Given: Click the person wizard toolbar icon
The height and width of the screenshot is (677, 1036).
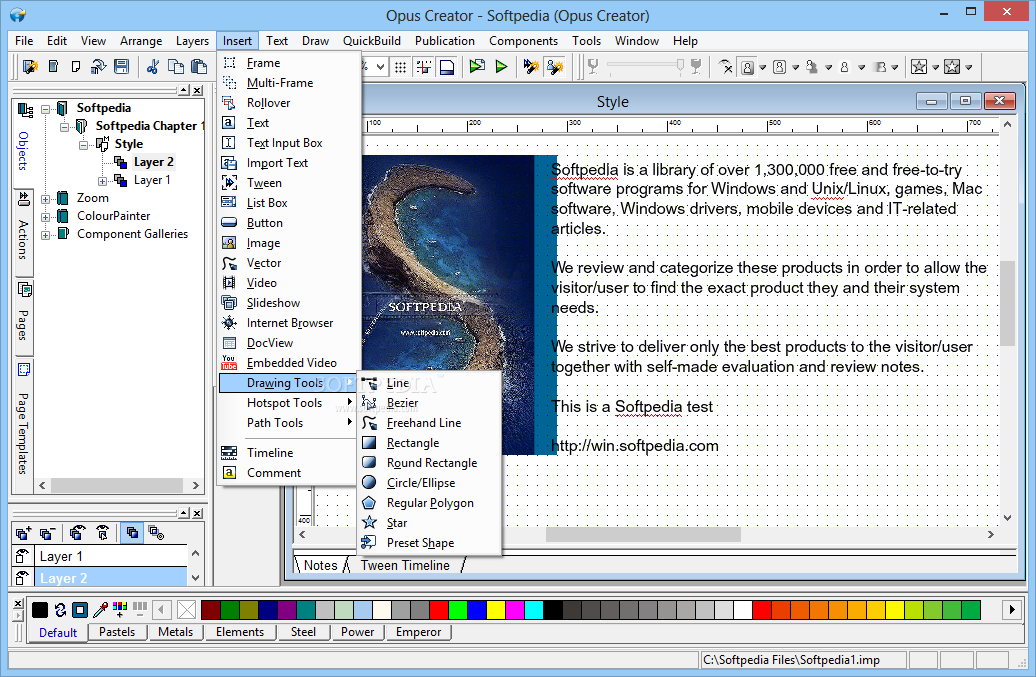Looking at the screenshot, I should tap(555, 67).
